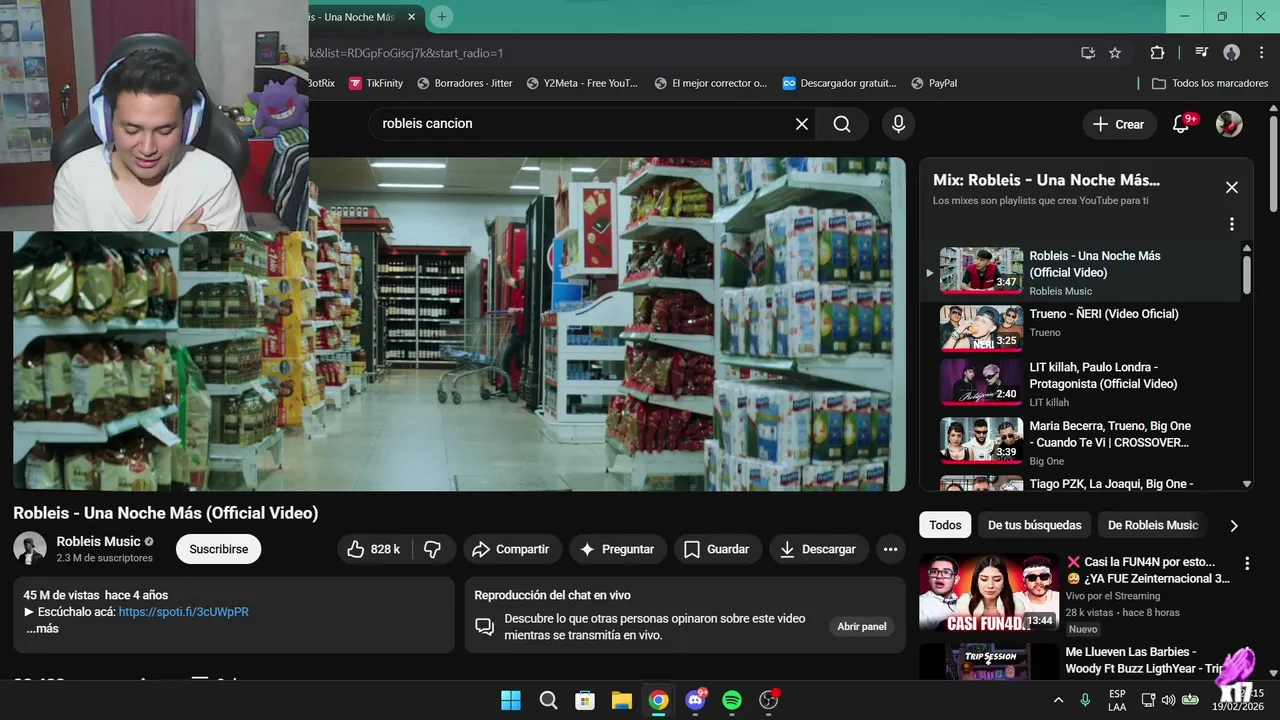Click the Suscribirse button
Viewport: 1280px width, 720px height.
coord(218,549)
